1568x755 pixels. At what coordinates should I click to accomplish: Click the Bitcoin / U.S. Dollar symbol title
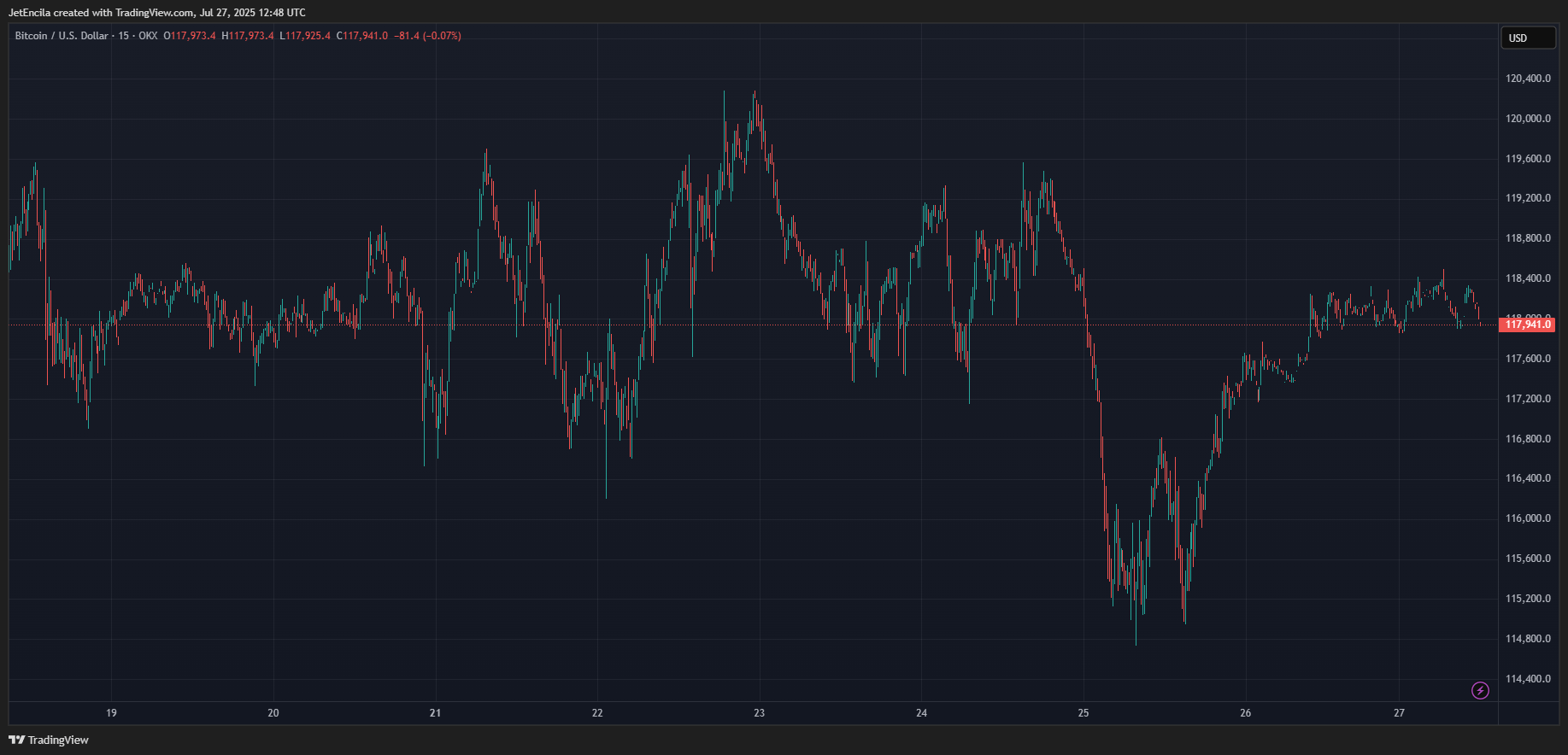point(62,36)
